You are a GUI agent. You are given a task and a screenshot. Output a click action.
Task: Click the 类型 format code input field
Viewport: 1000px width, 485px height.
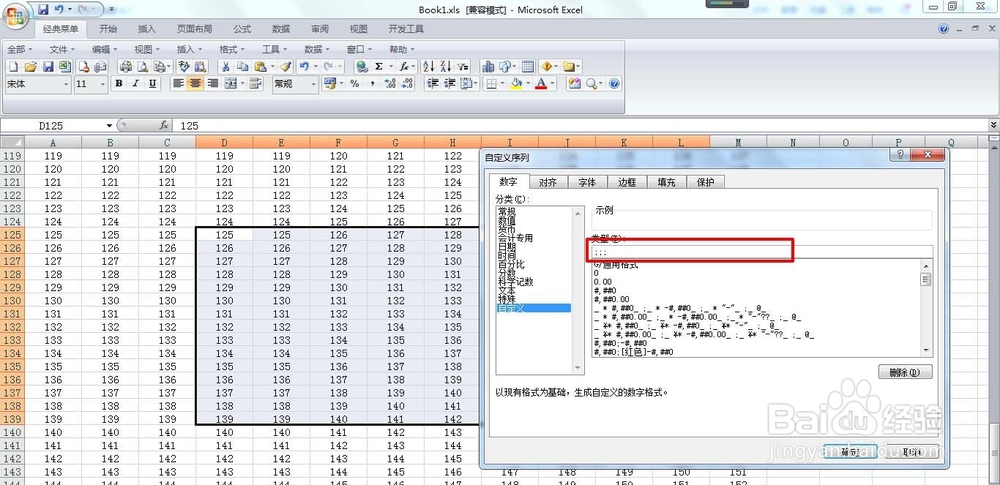click(x=762, y=253)
